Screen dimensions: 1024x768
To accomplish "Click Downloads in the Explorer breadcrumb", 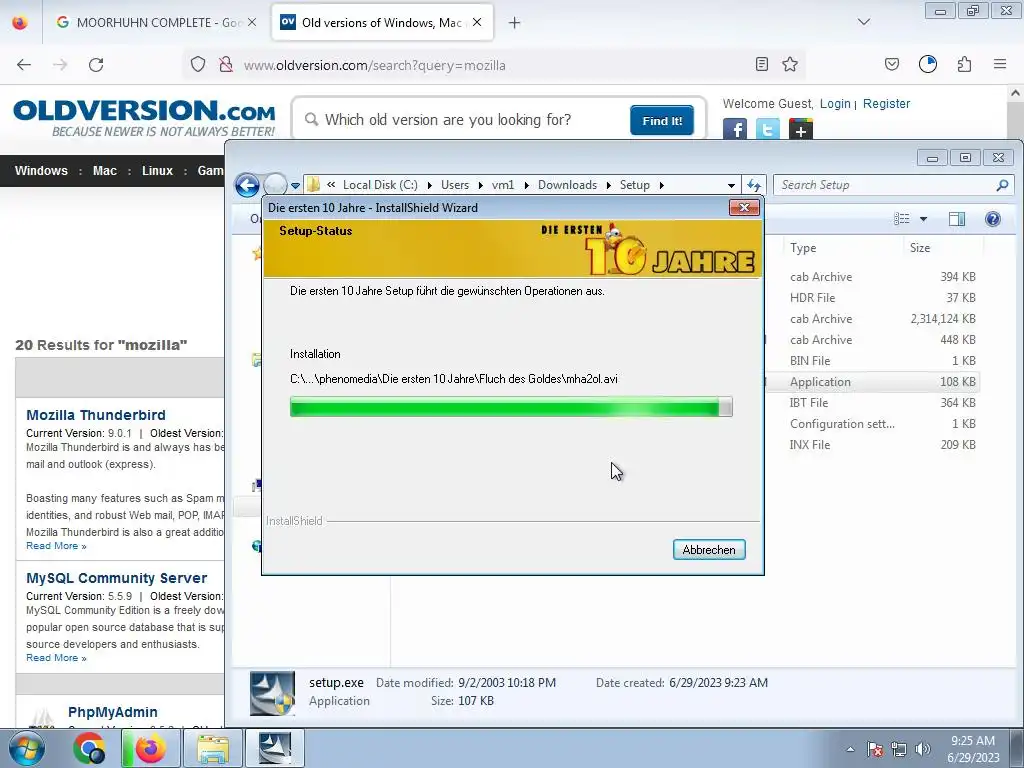I will [x=567, y=185].
